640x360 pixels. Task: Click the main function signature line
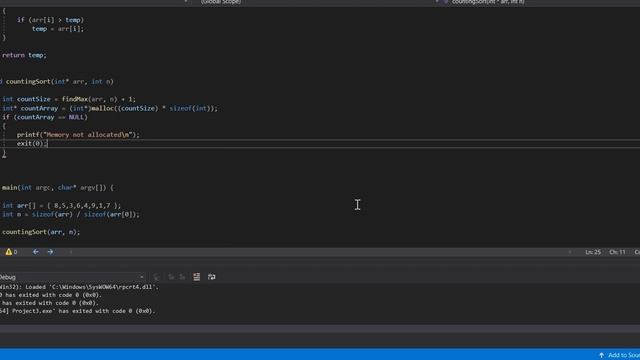coord(58,188)
